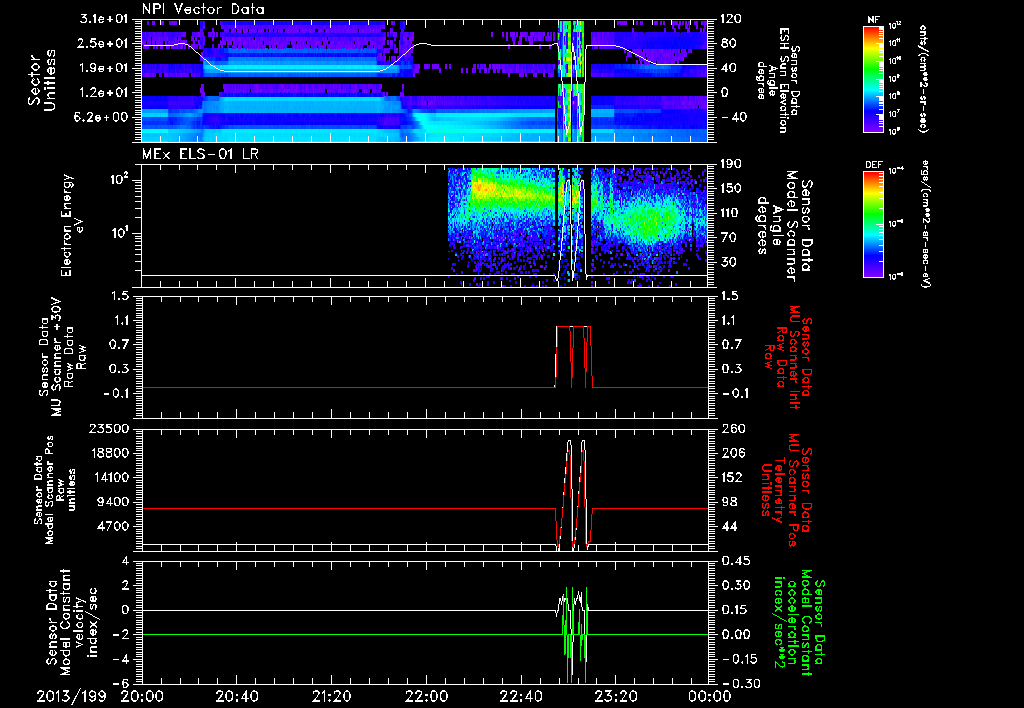Click the 'cnts/(cm**2-sr-sec)' units label
The image size is (1024, 708).
(x=923, y=78)
